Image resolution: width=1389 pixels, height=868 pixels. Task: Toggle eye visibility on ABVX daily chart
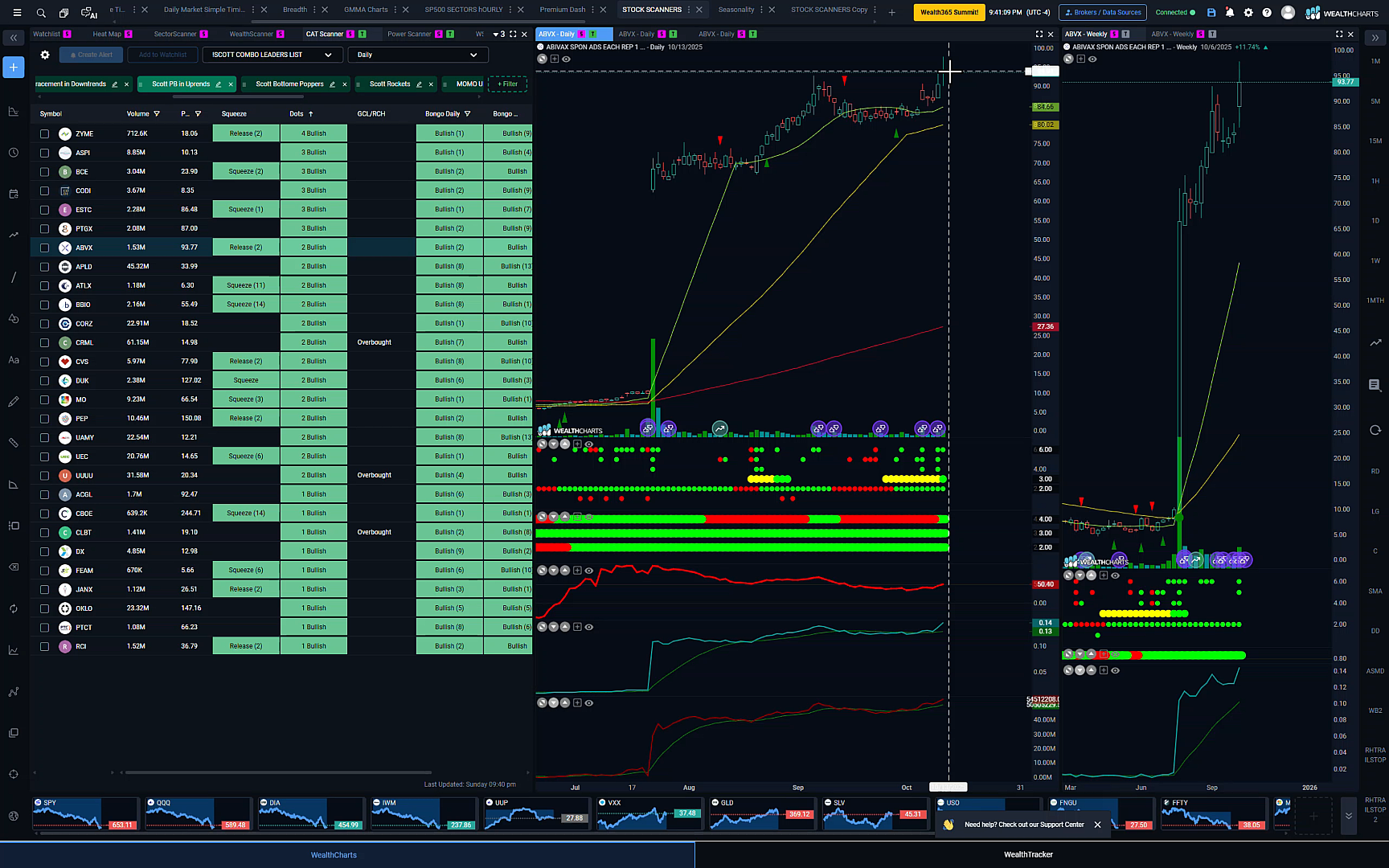(x=567, y=59)
